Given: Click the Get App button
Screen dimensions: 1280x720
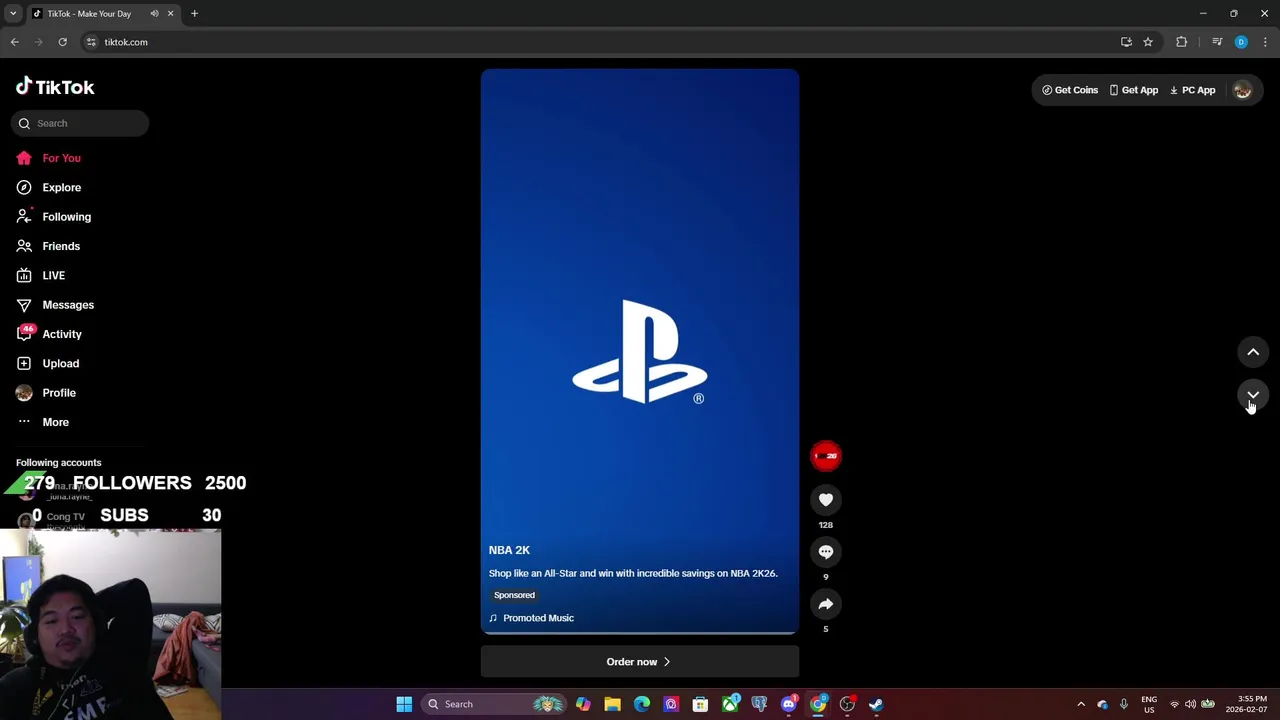Looking at the screenshot, I should coord(1133,90).
